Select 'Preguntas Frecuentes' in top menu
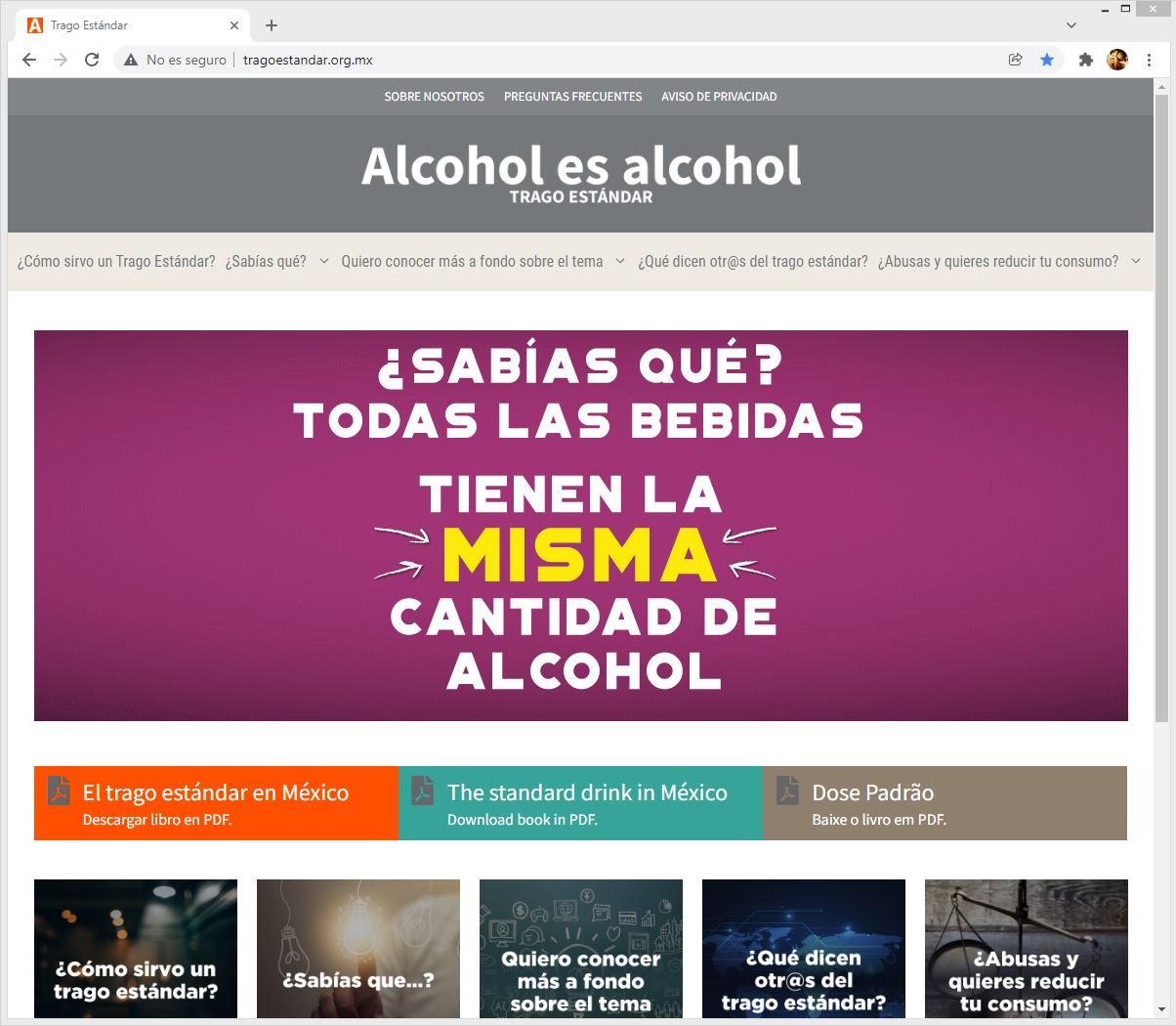 [572, 97]
